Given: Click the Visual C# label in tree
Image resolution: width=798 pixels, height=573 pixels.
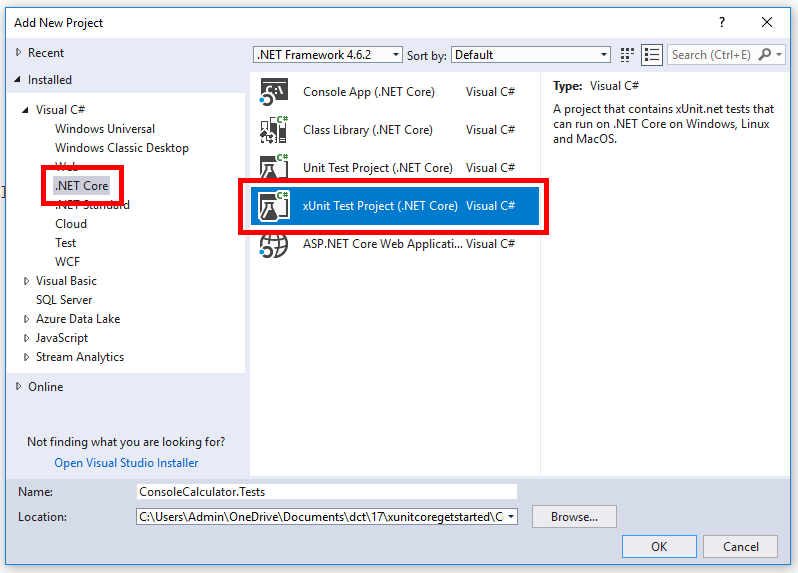Looking at the screenshot, I should coord(60,109).
